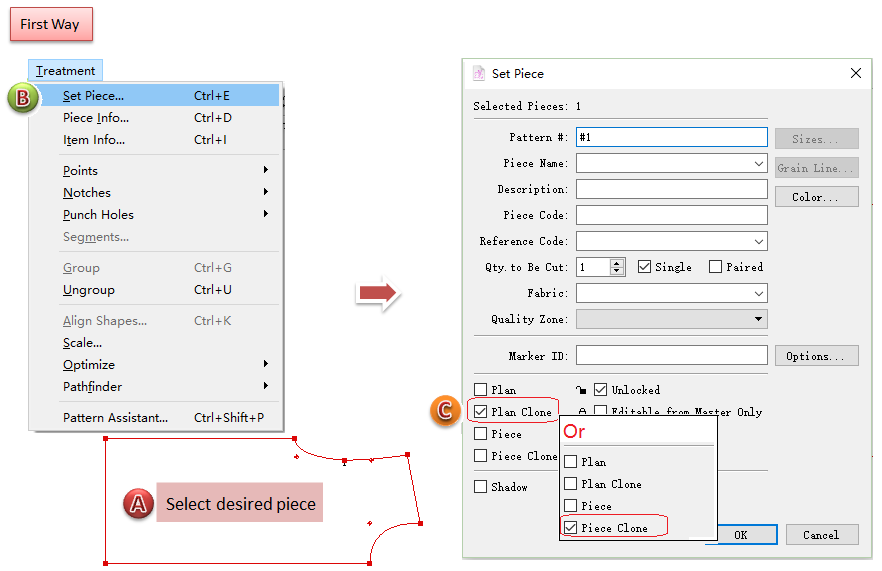
Task: Enable the Shadow checkbox
Action: click(481, 487)
